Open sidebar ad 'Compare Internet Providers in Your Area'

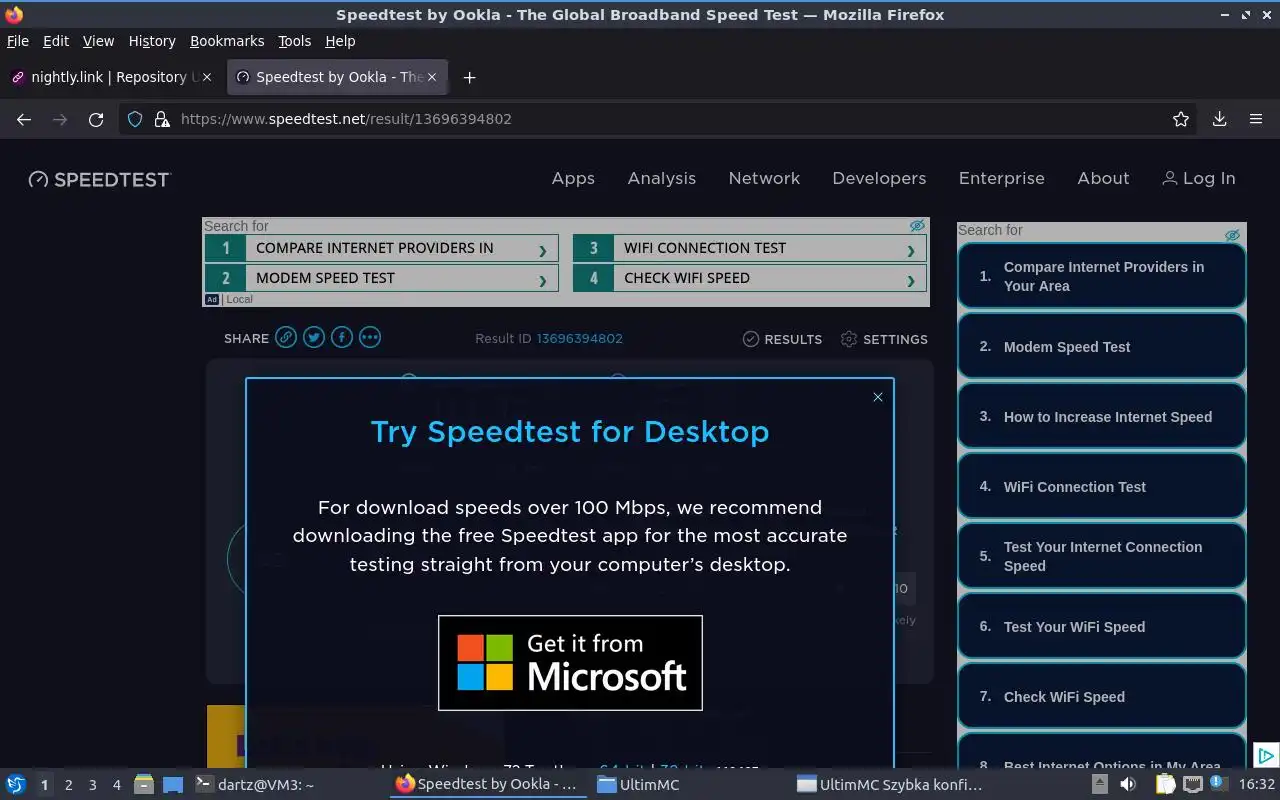tap(1102, 276)
